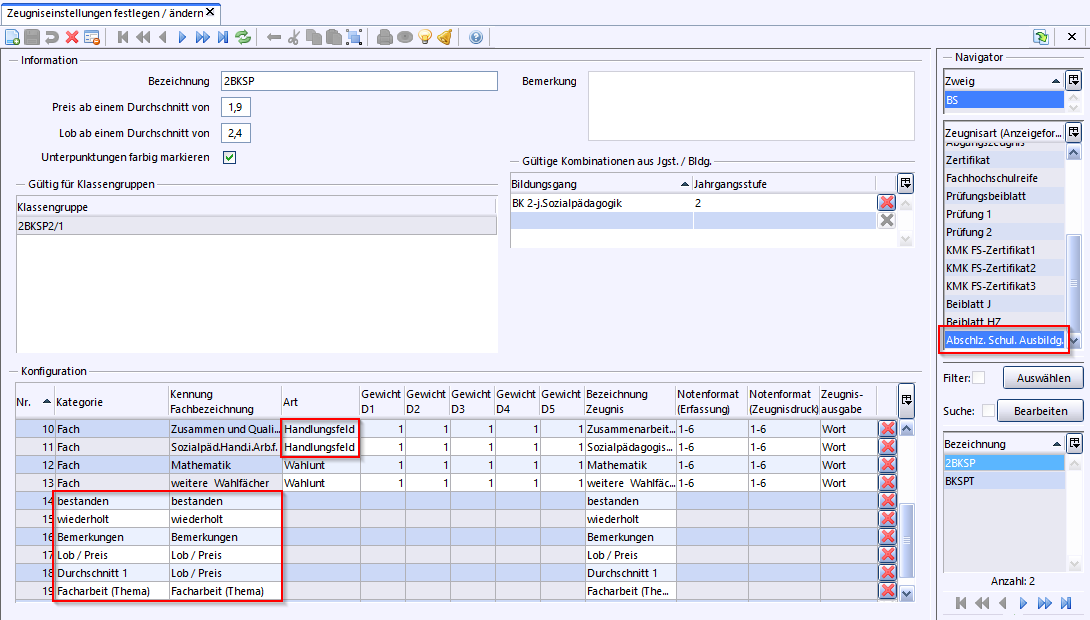Tick the Suche checkbox in Navigator
The height and width of the screenshot is (620, 1090).
tap(988, 411)
